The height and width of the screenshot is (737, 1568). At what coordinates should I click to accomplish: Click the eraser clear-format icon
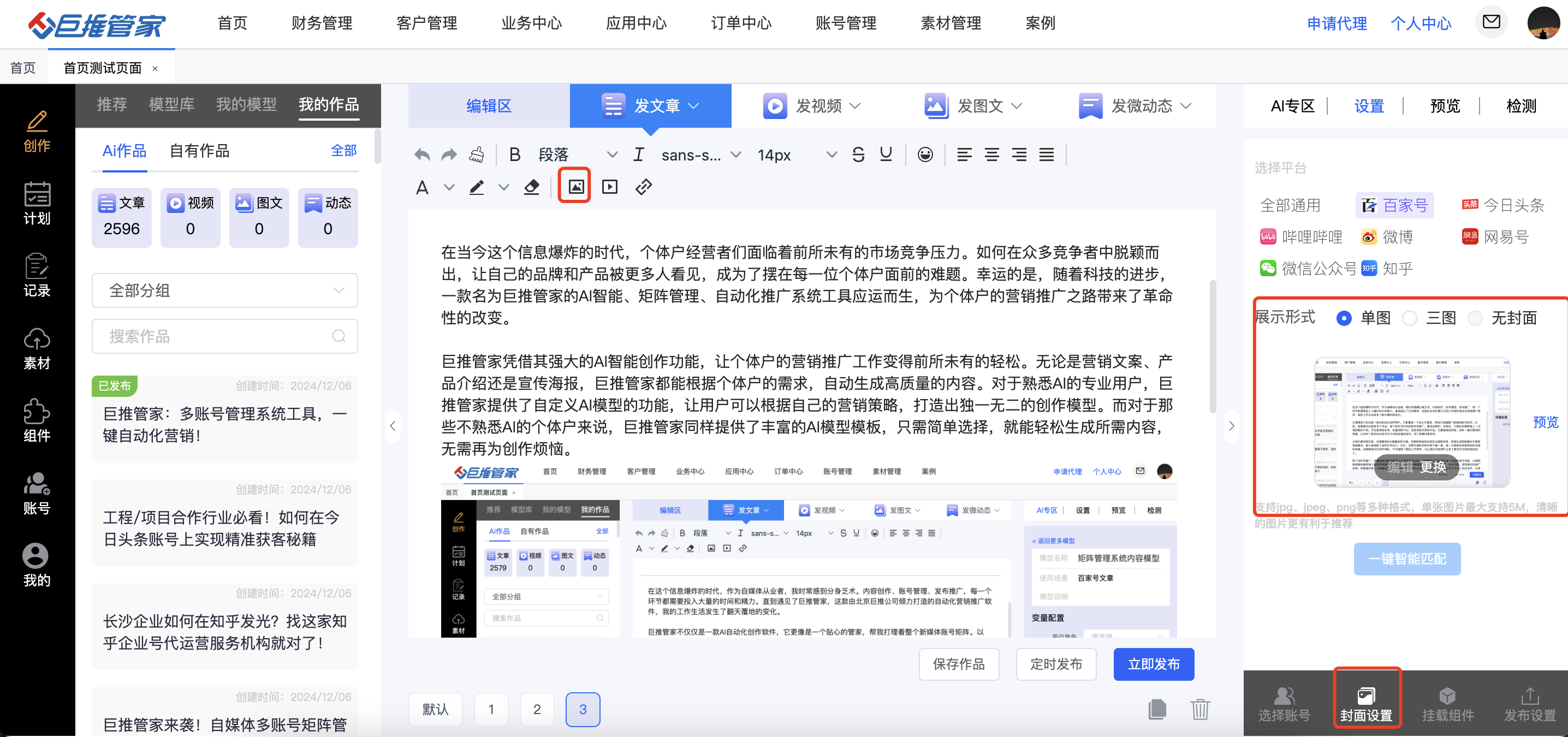pyautogui.click(x=531, y=187)
